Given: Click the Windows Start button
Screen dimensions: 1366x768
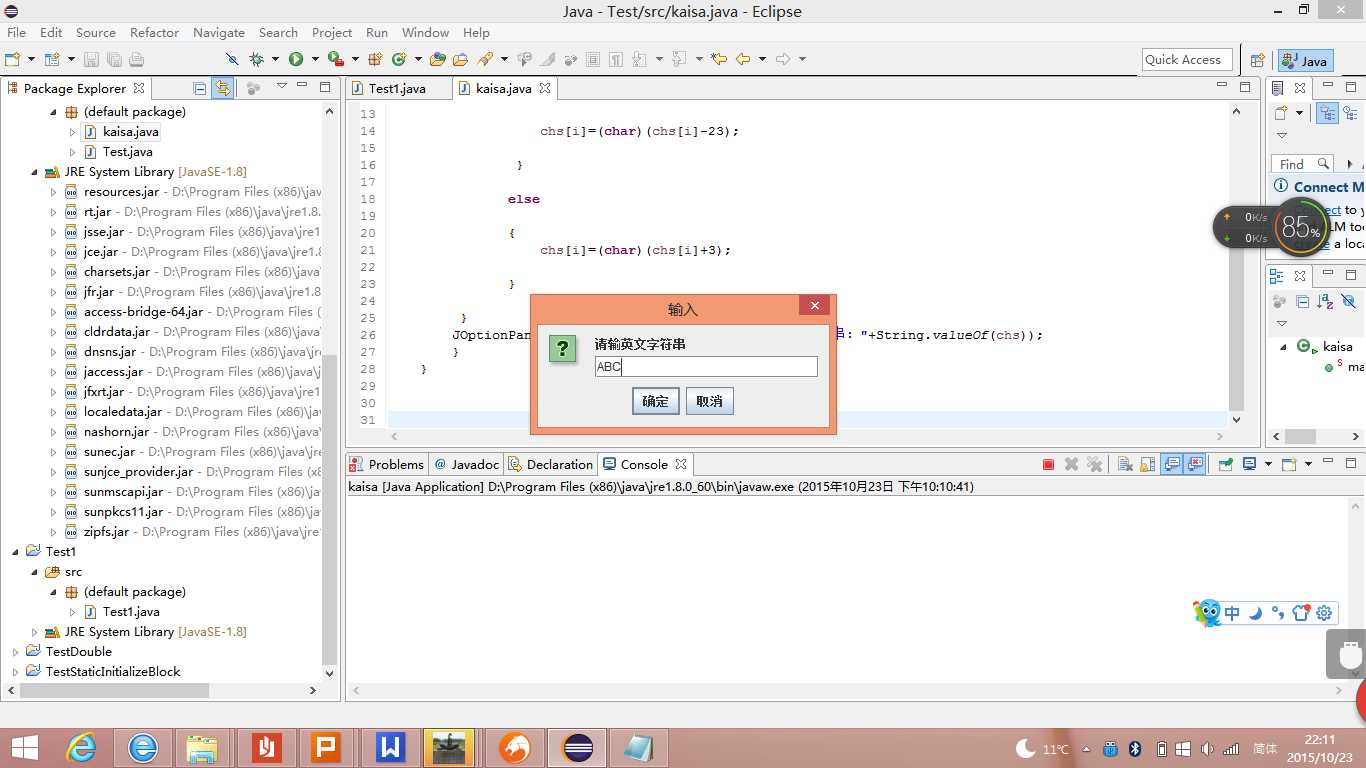Looking at the screenshot, I should pyautogui.click(x=24, y=747).
